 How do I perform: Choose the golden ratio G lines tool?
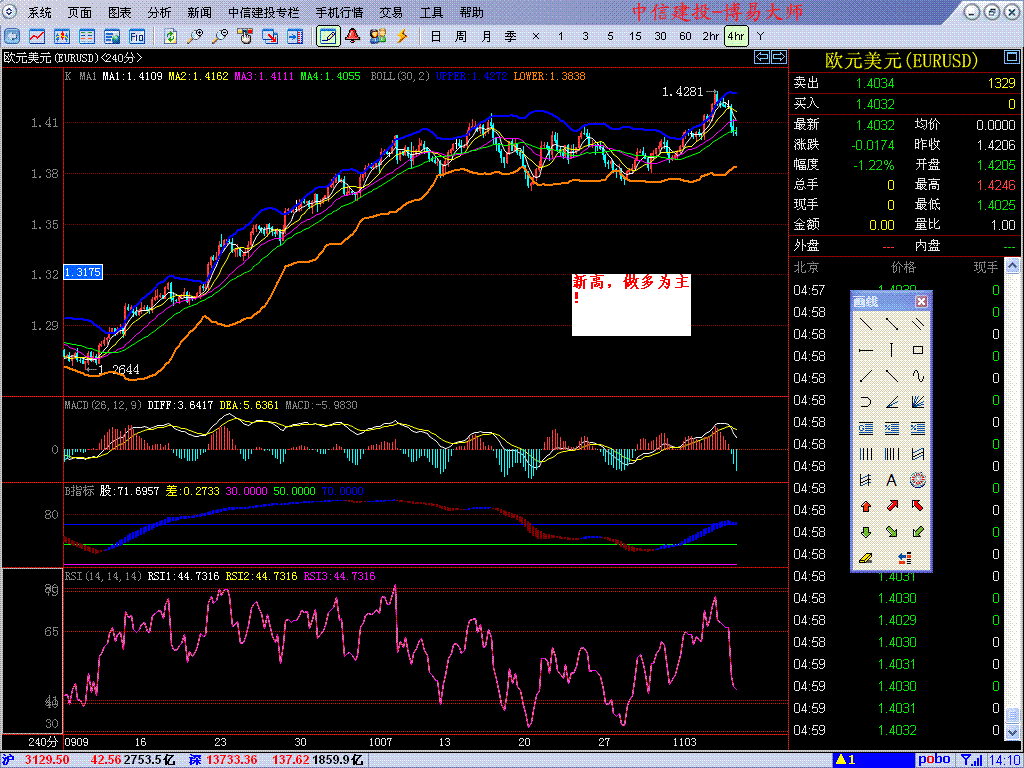pyautogui.click(x=866, y=428)
